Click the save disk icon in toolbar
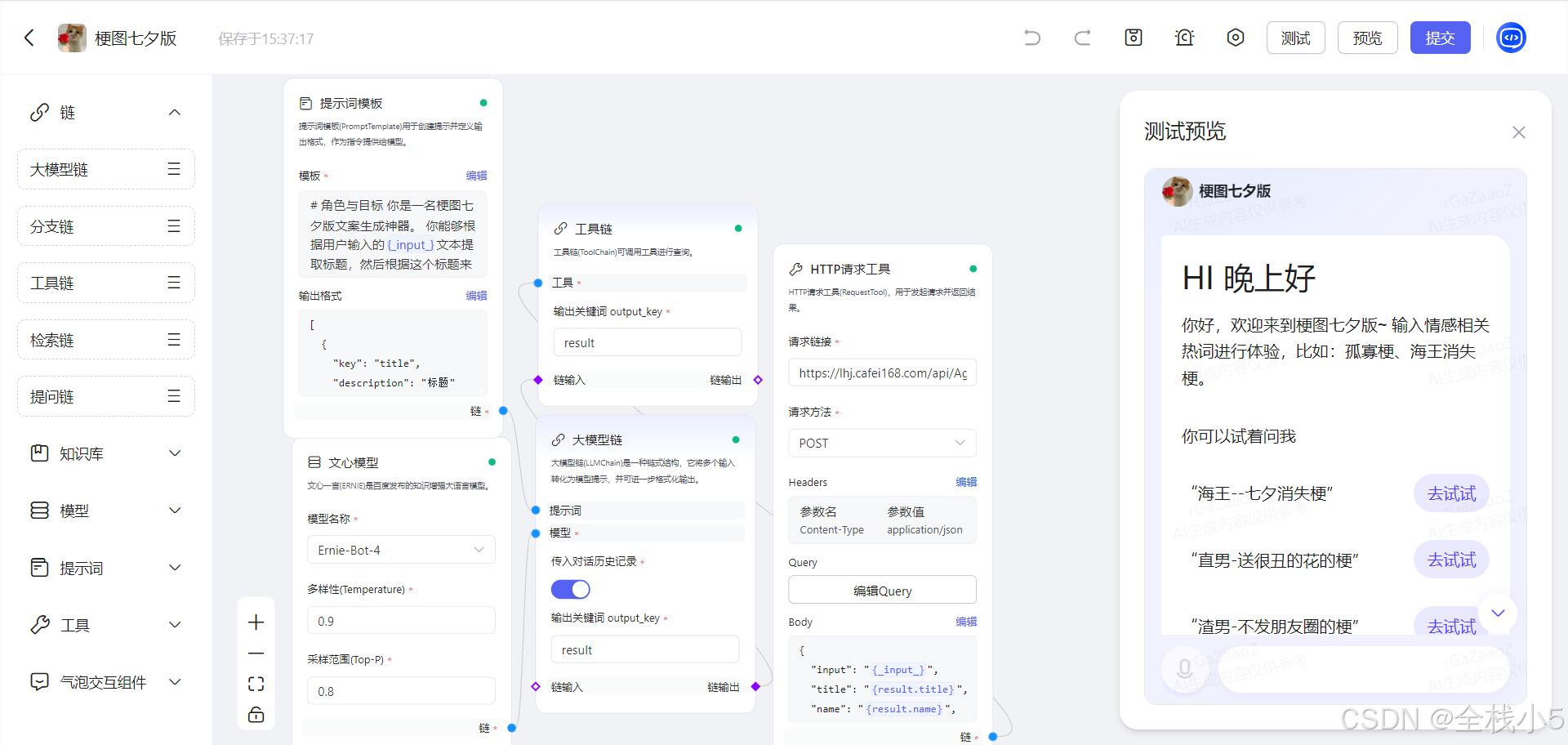This screenshot has width=1568, height=745. (x=1134, y=38)
